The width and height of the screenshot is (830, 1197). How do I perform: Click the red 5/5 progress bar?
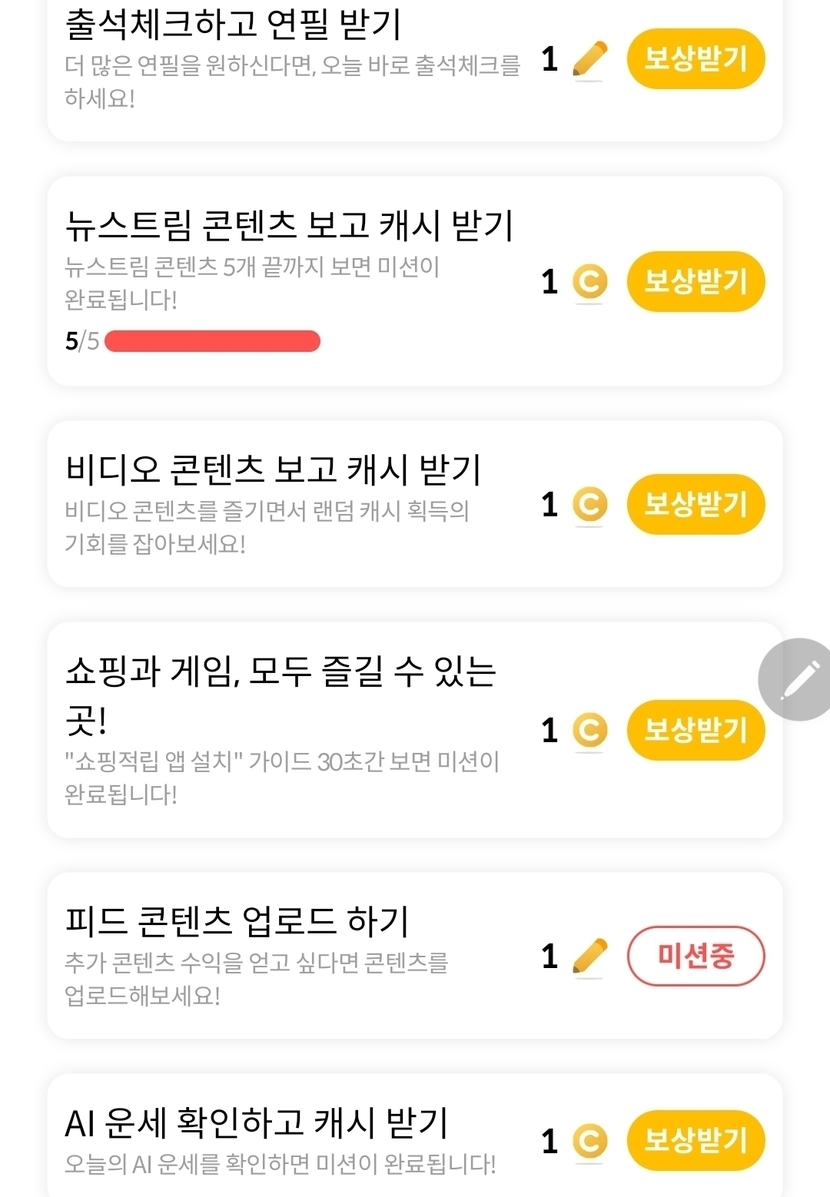click(x=212, y=341)
